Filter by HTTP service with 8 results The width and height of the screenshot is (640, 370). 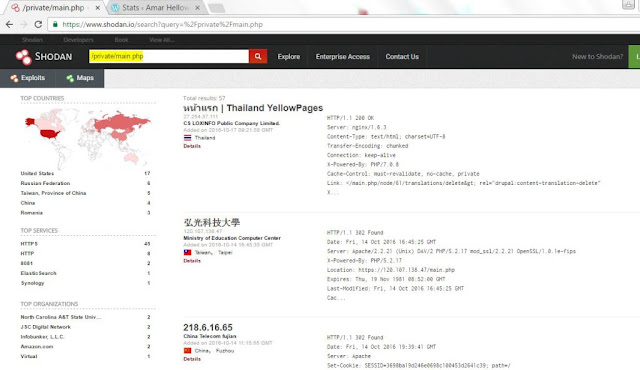[27, 253]
